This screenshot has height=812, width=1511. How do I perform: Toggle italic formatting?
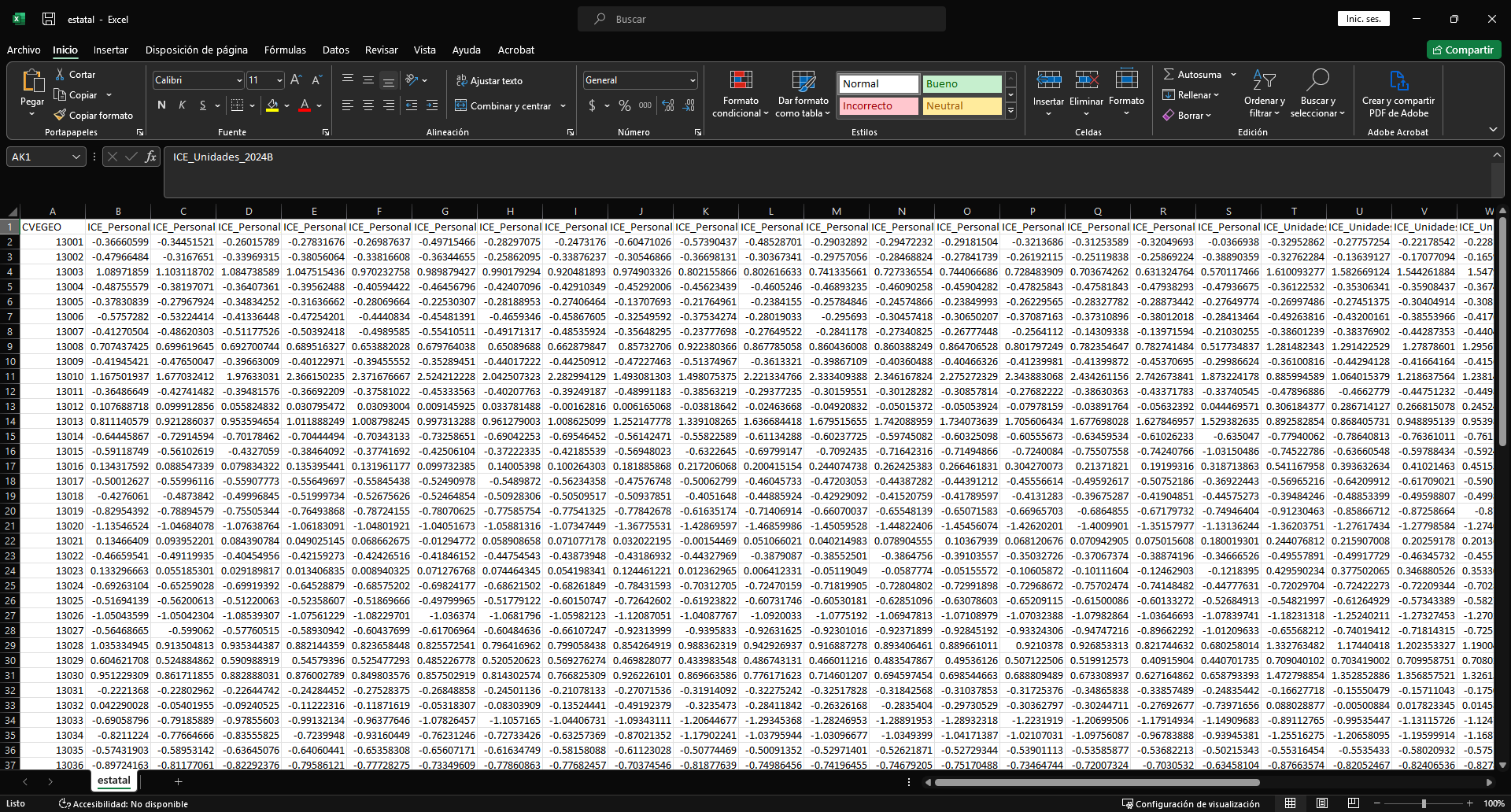(x=182, y=105)
